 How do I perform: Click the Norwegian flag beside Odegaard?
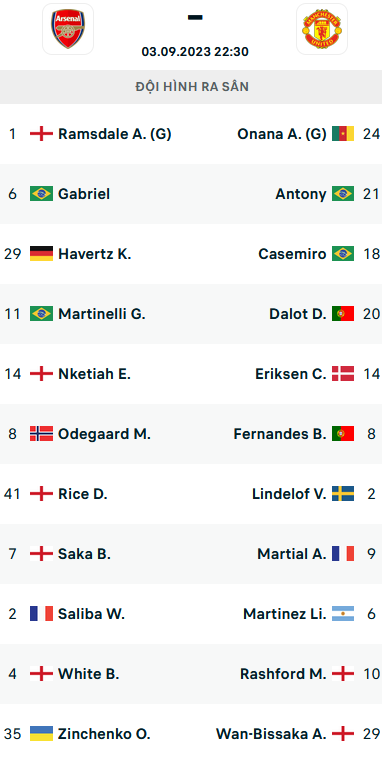pyautogui.click(x=41, y=434)
